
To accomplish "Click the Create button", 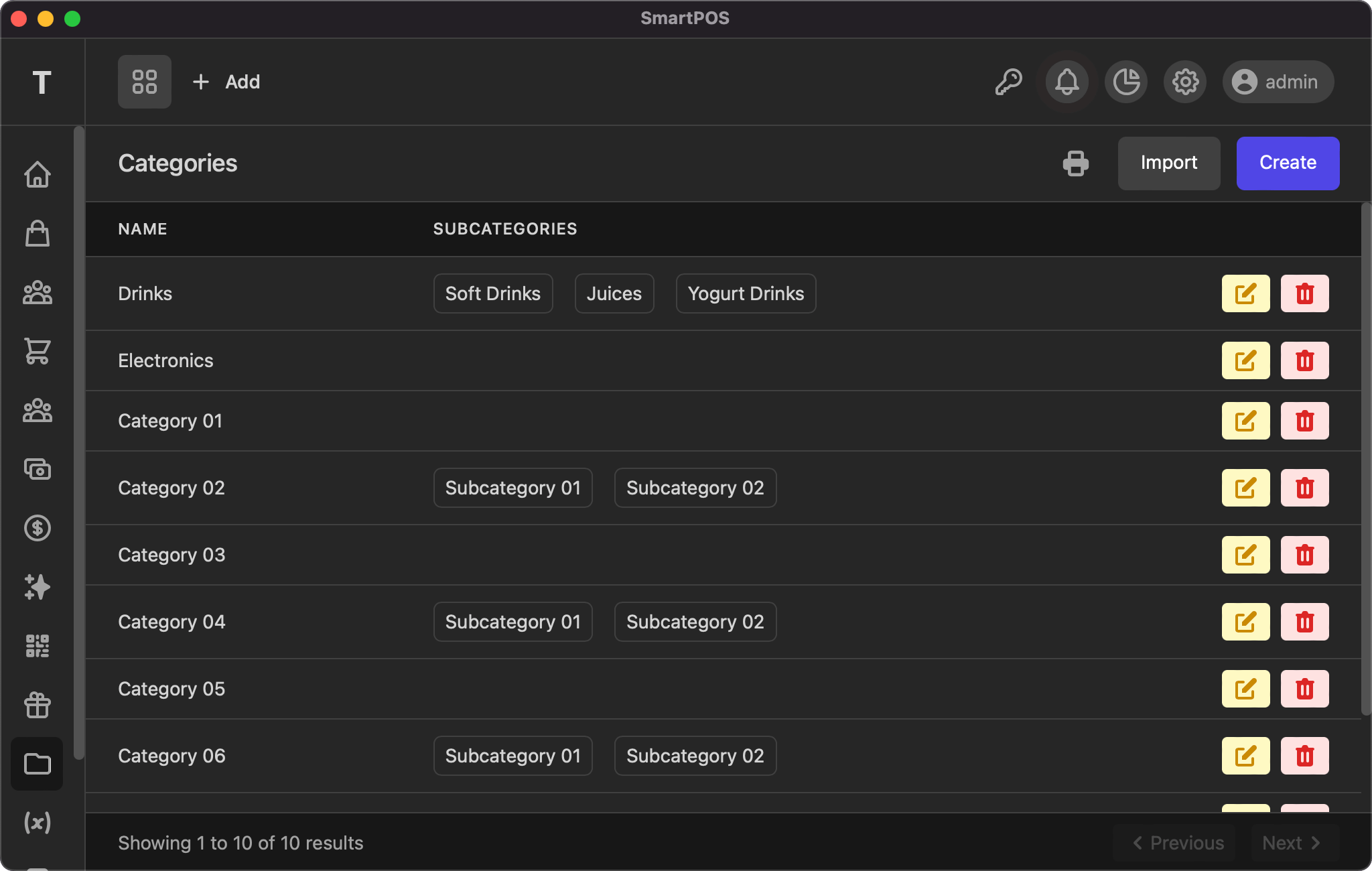I will click(x=1286, y=163).
